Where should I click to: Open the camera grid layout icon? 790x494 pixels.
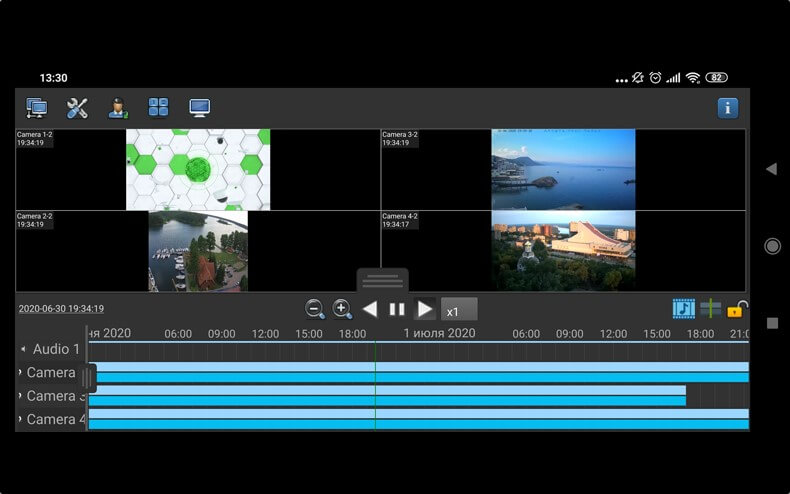158,108
